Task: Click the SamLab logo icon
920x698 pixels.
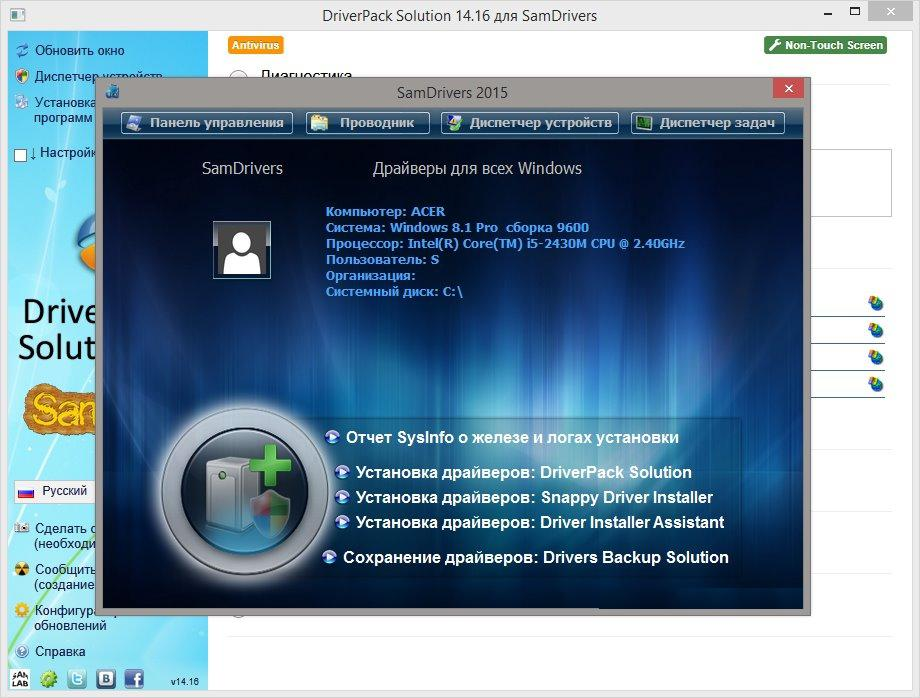Action: click(x=20, y=679)
